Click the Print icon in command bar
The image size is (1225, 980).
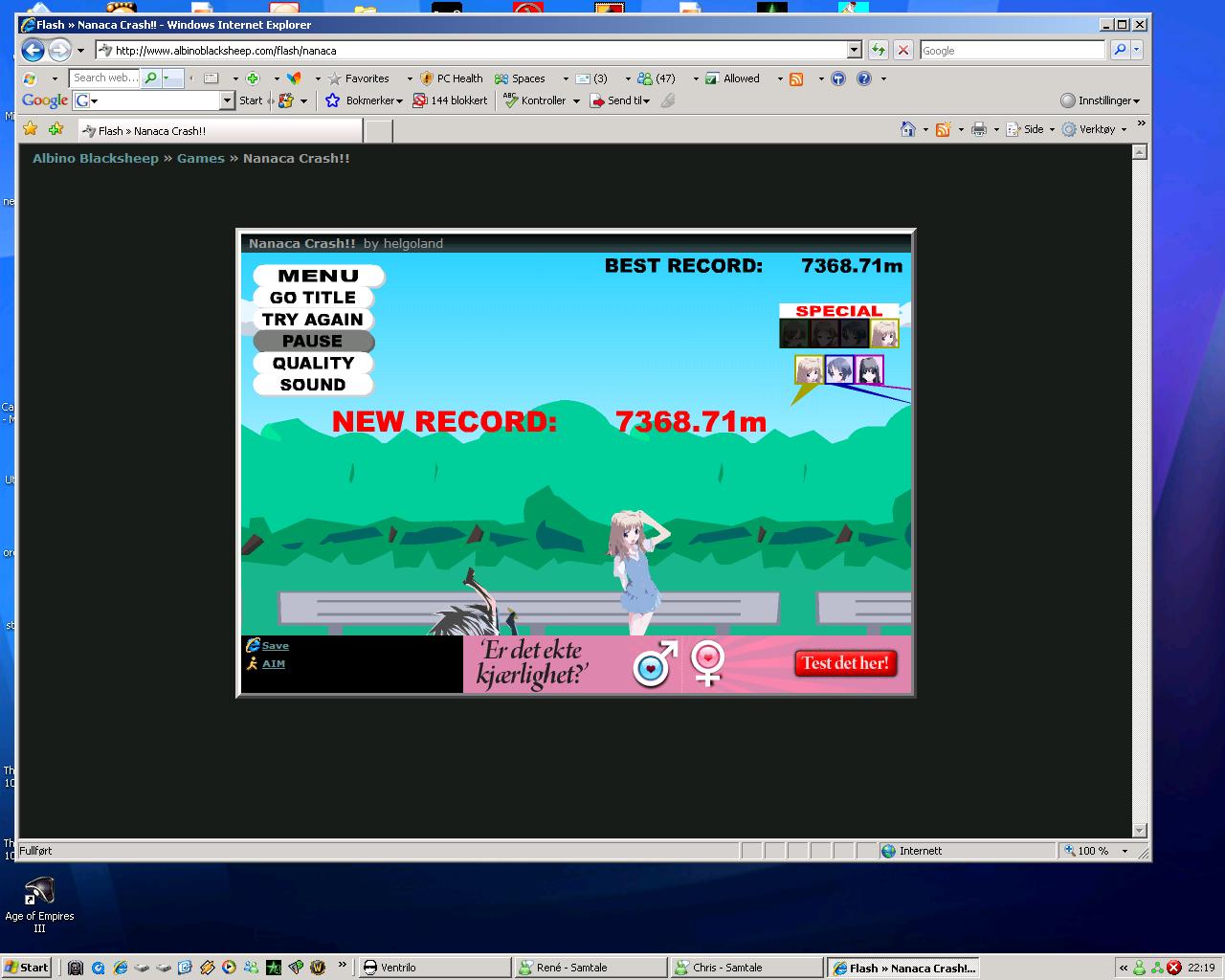[978, 129]
